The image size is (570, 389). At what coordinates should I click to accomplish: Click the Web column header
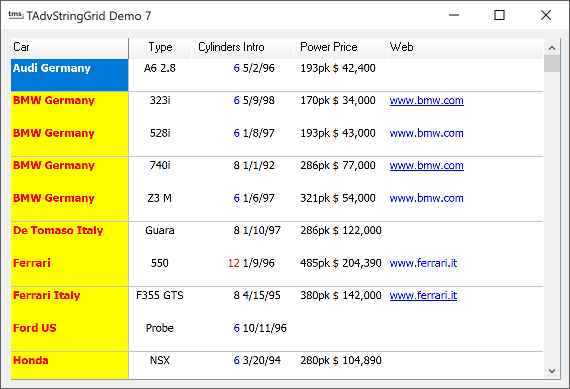[x=466, y=48]
